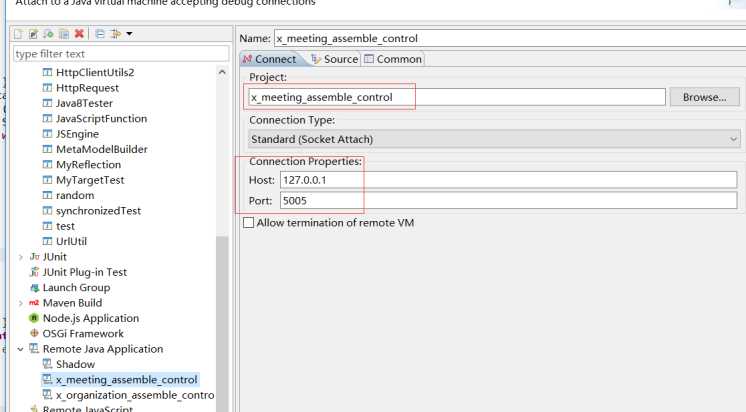Click into the Port field
The height and width of the screenshot is (412, 746).
(x=508, y=200)
